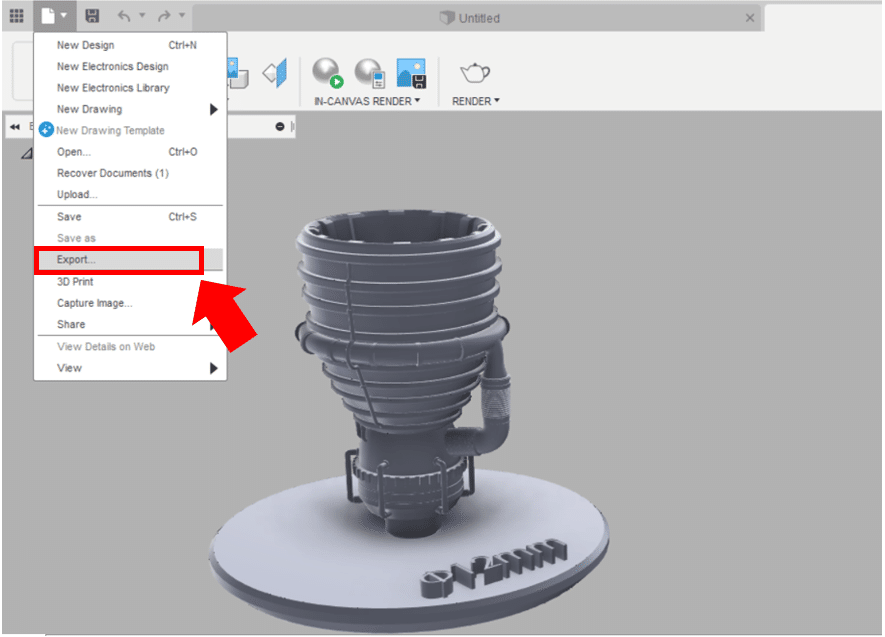This screenshot has height=637, width=885.
Task: Expand the RENDER dropdown
Action: (x=476, y=101)
